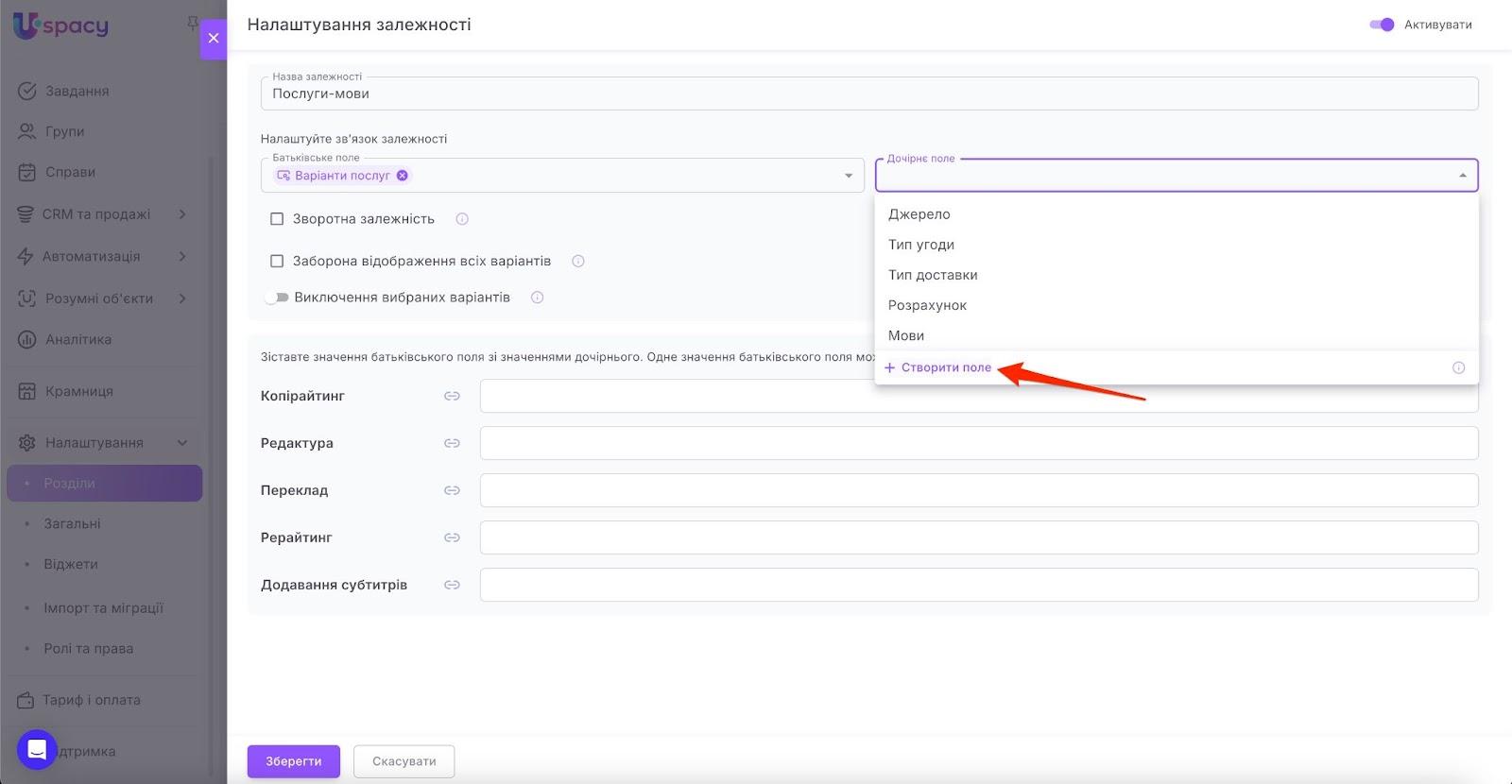
Task: Enable the Зворотна залежність checkbox
Action: click(x=277, y=219)
